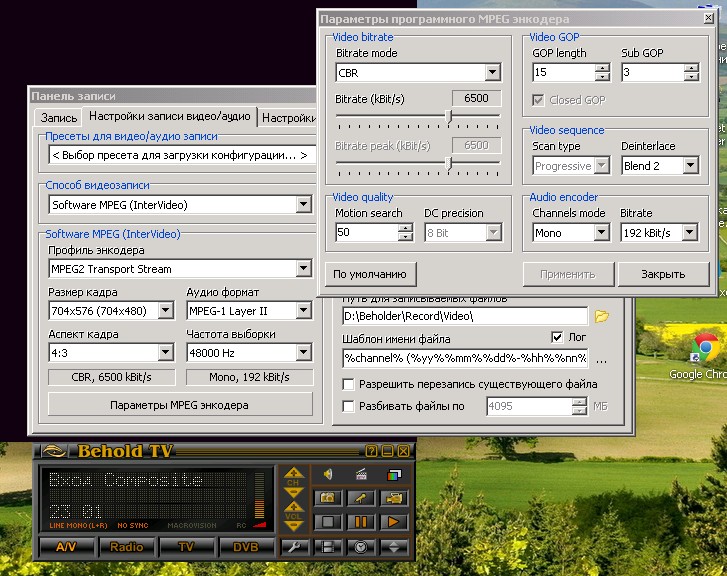Expand the Deinterlace Blend 2 dropdown
The width and height of the screenshot is (727, 576).
689,166
